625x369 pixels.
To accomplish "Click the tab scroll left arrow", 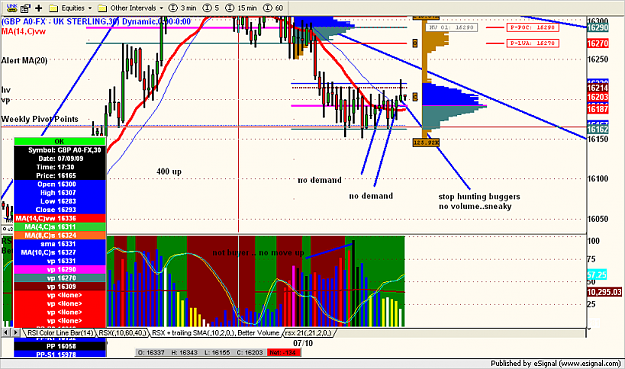I will click(6, 332).
